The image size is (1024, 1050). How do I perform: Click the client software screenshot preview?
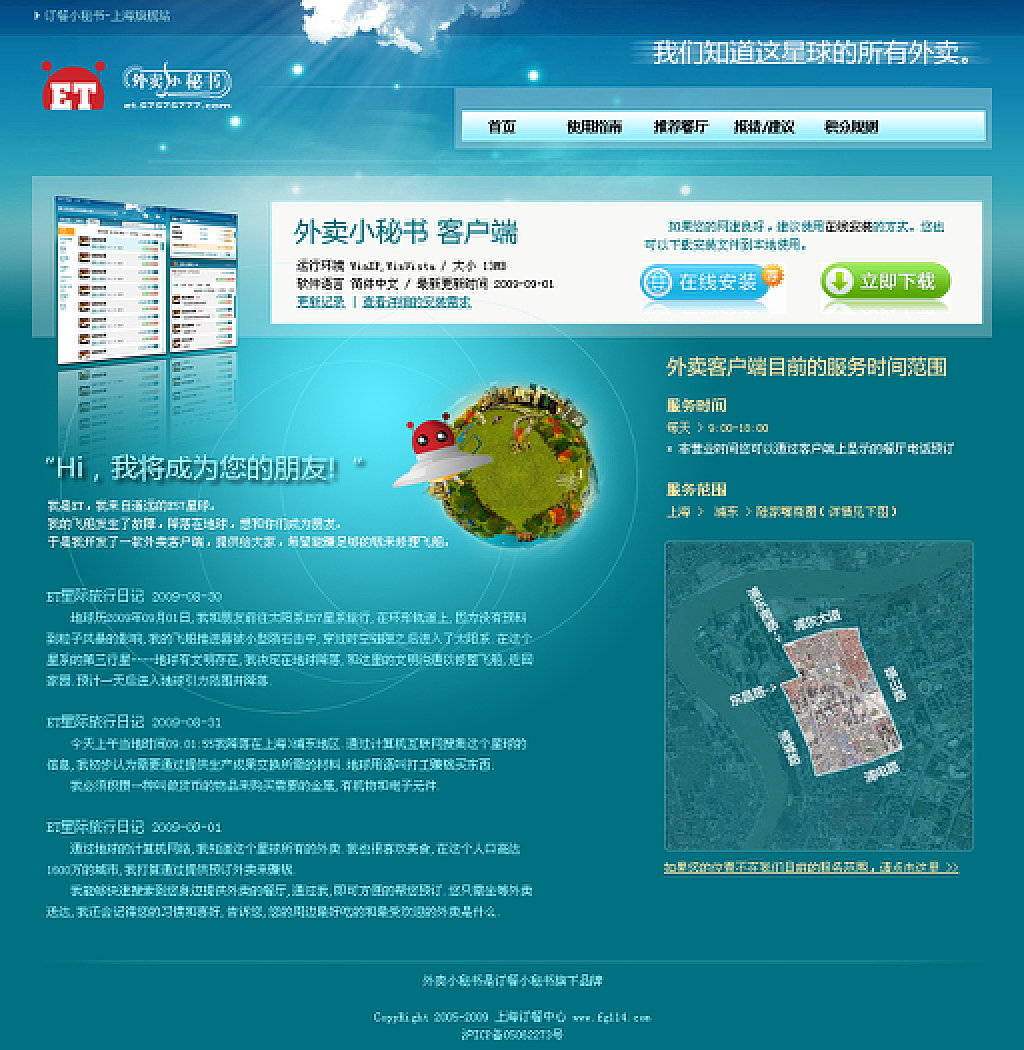146,281
